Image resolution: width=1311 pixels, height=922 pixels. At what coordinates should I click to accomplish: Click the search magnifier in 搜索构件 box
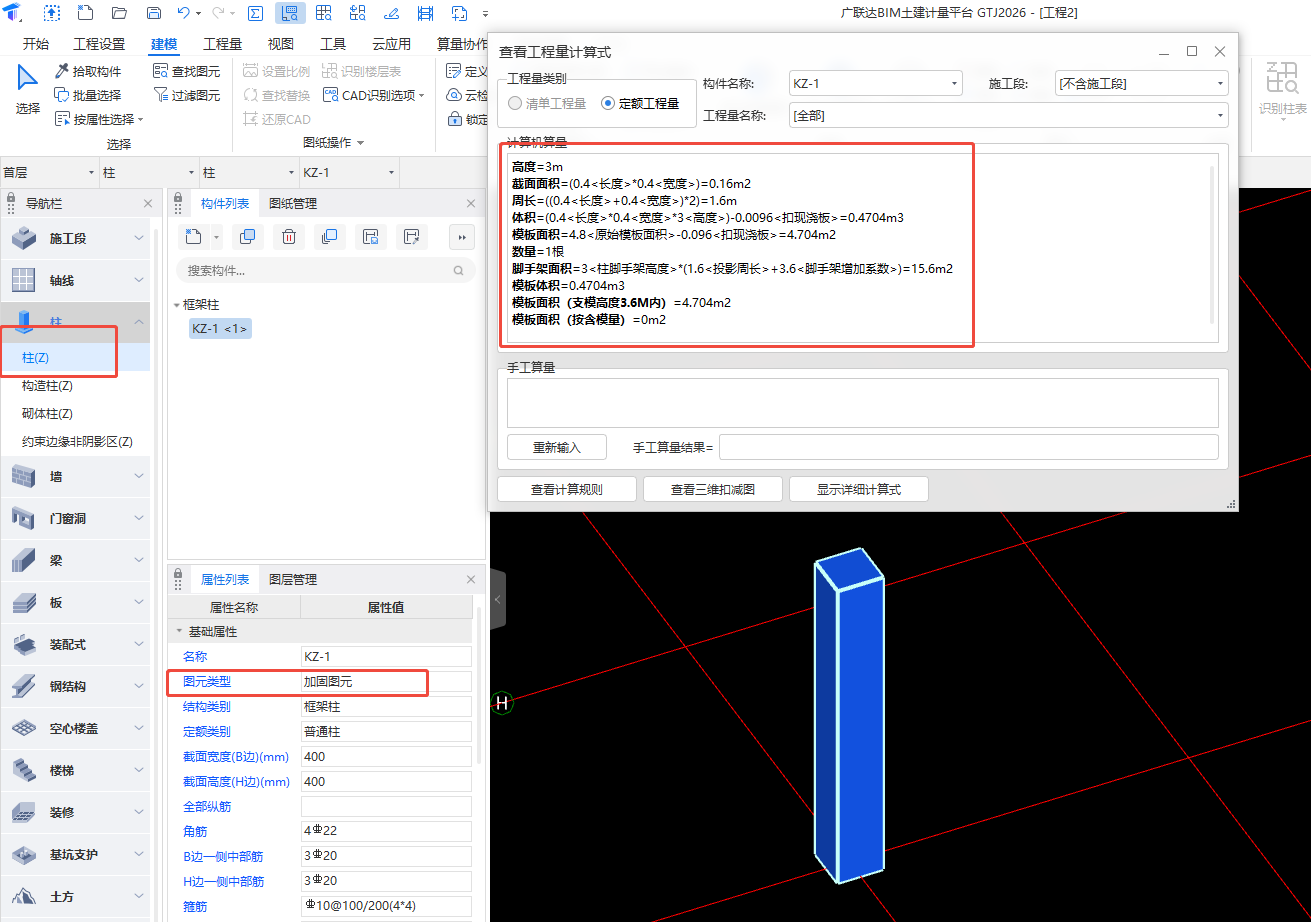click(458, 270)
